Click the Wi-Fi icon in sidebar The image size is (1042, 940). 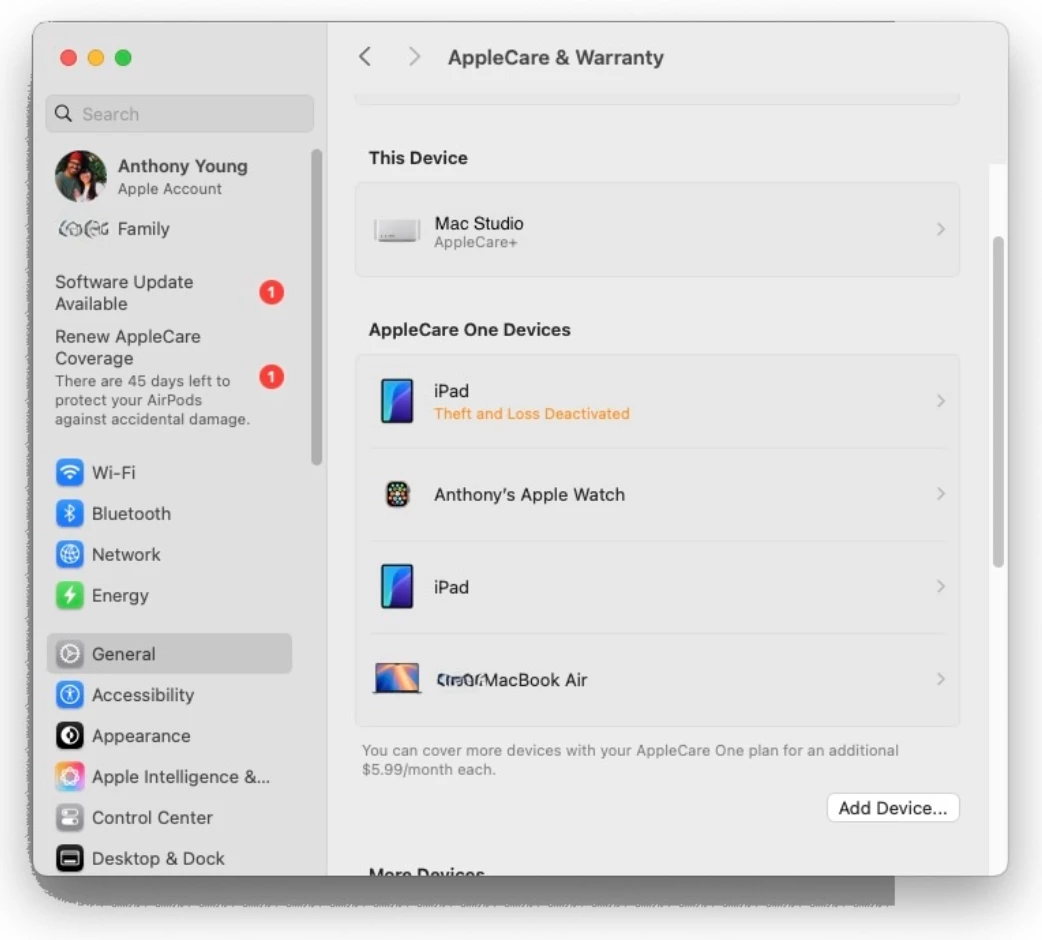click(70, 473)
